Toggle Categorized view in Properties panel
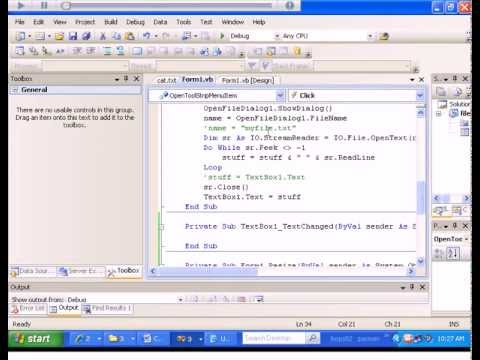 click(439, 253)
